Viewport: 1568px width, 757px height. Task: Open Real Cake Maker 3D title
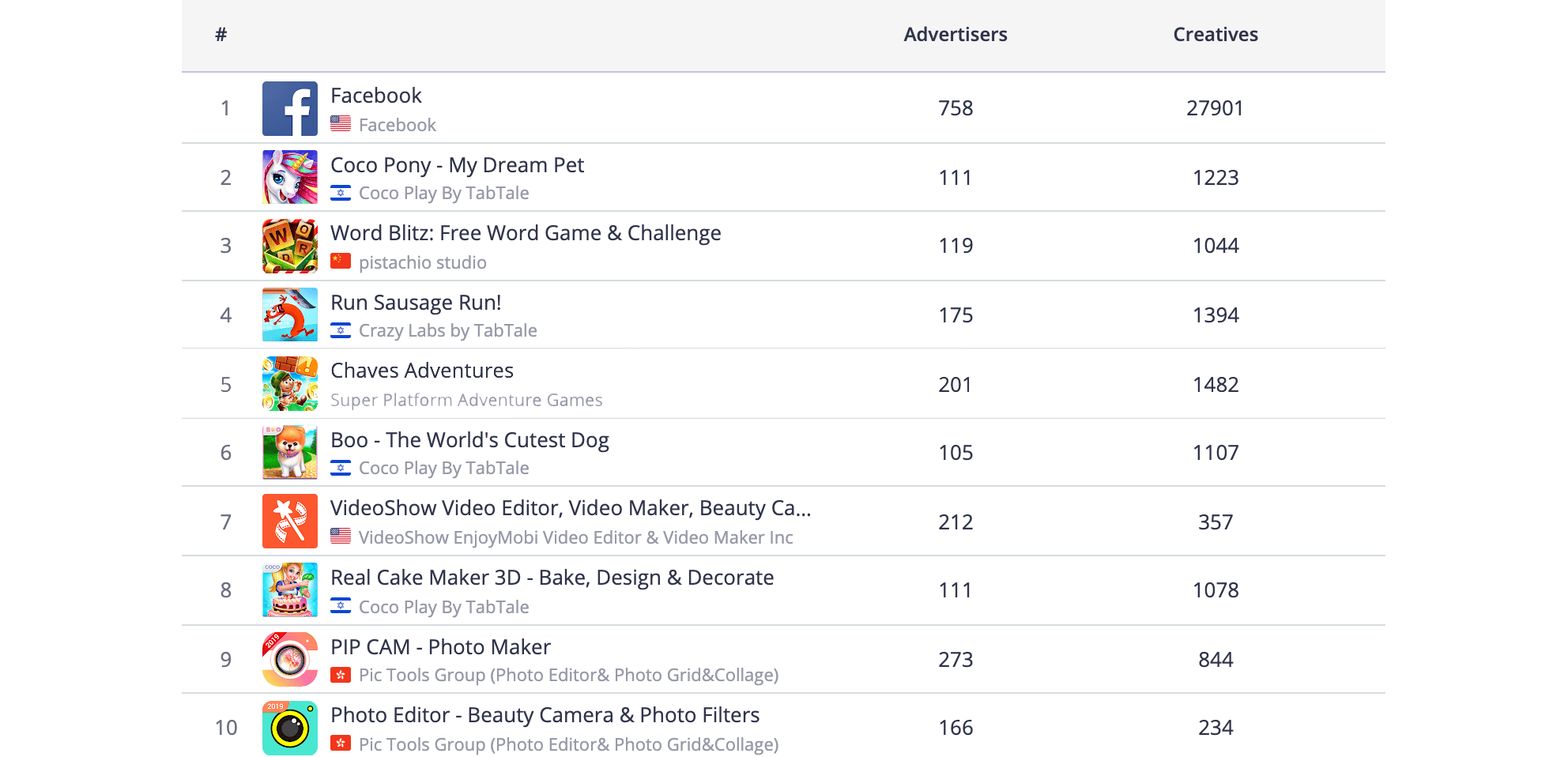(552, 578)
